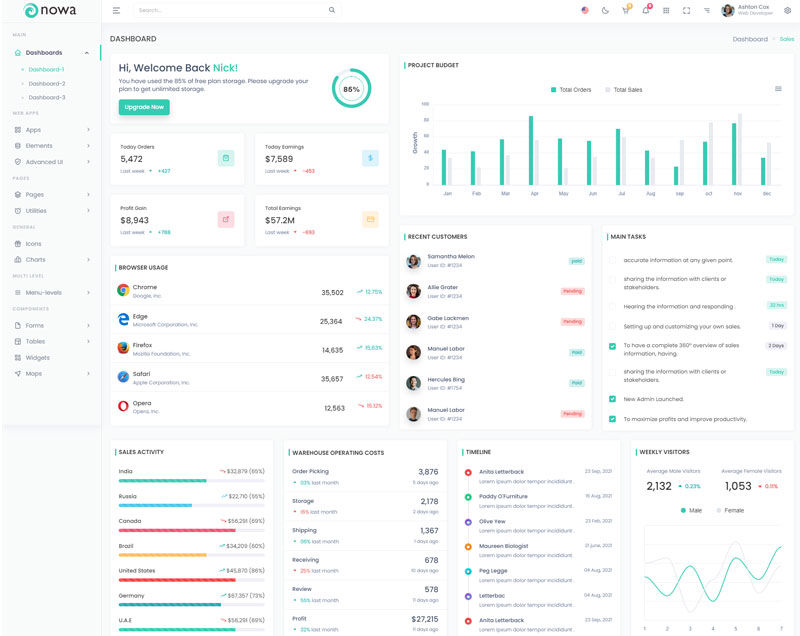Screen dimensions: 800x636
Task: Select Dashboard-2 in the sidebar
Action: click(46, 84)
